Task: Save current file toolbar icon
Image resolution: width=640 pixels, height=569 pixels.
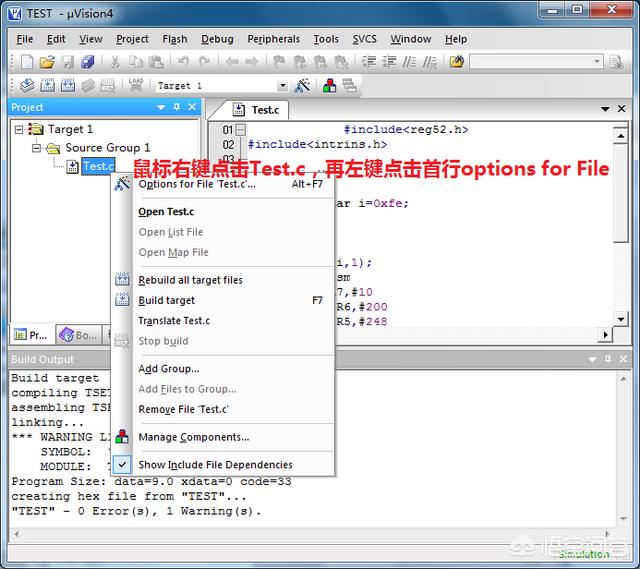Action: 68,62
